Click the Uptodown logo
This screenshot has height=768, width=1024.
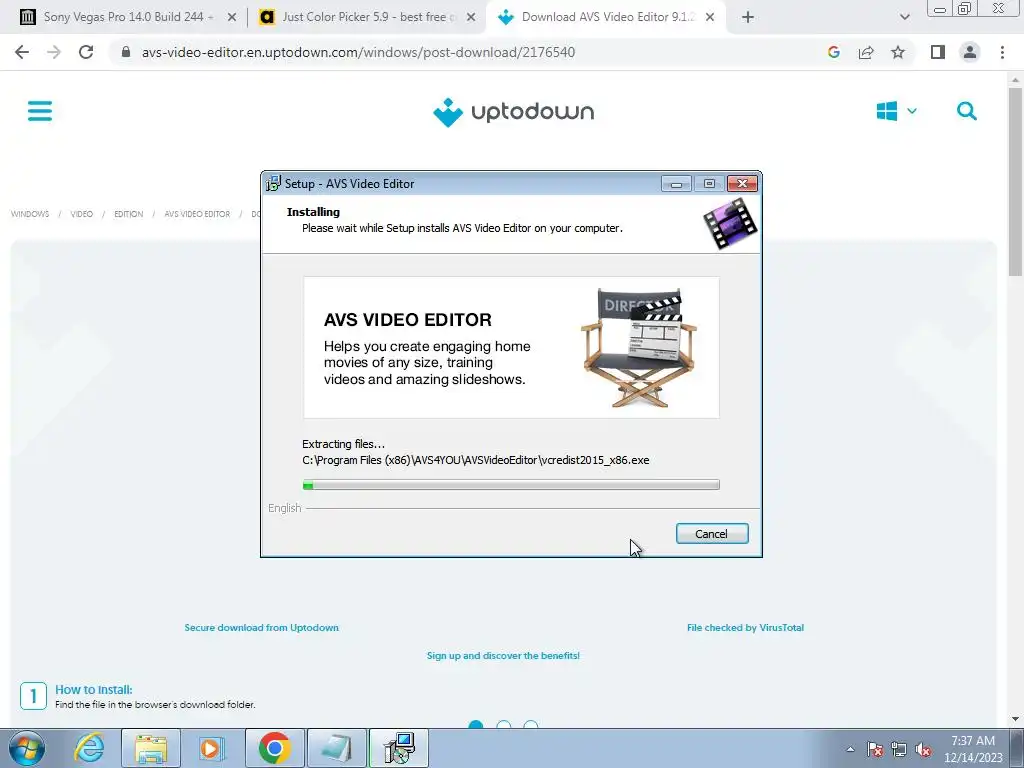(513, 112)
